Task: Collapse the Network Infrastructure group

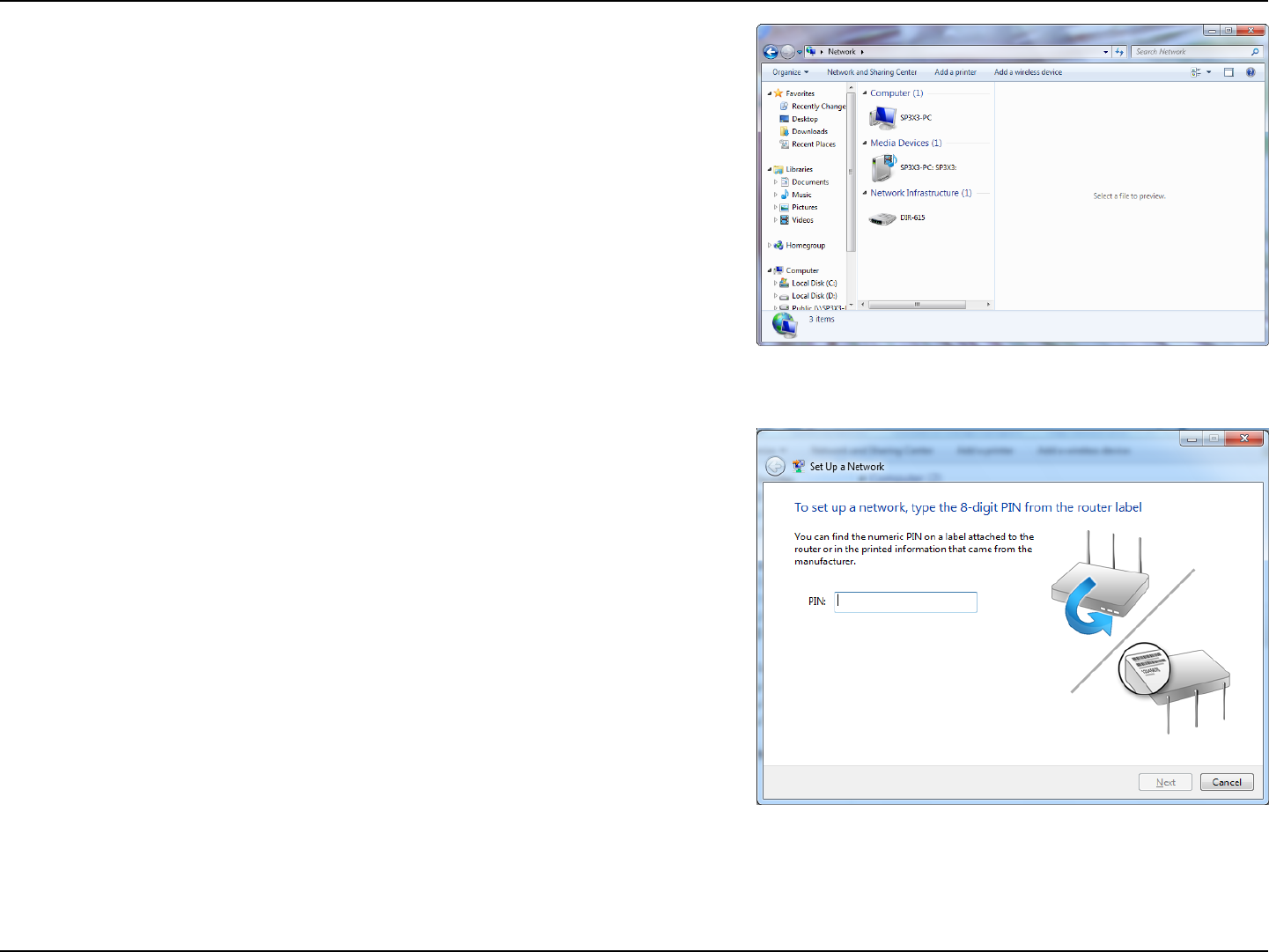Action: click(x=865, y=193)
